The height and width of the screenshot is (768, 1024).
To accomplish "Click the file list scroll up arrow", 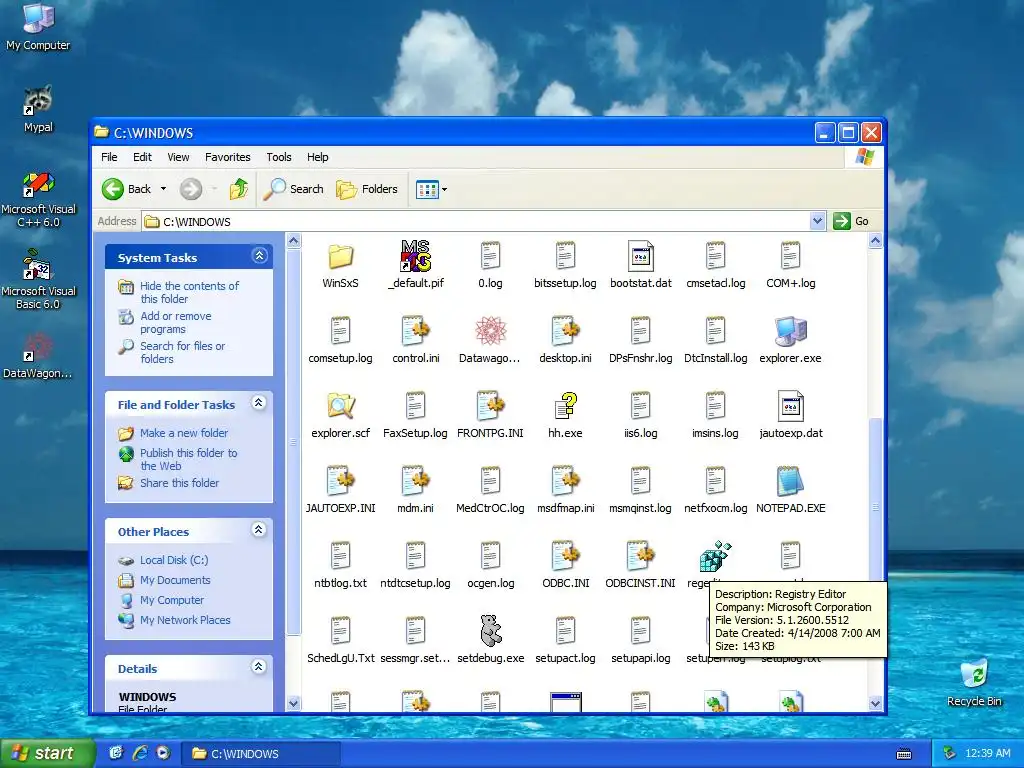I will [875, 241].
